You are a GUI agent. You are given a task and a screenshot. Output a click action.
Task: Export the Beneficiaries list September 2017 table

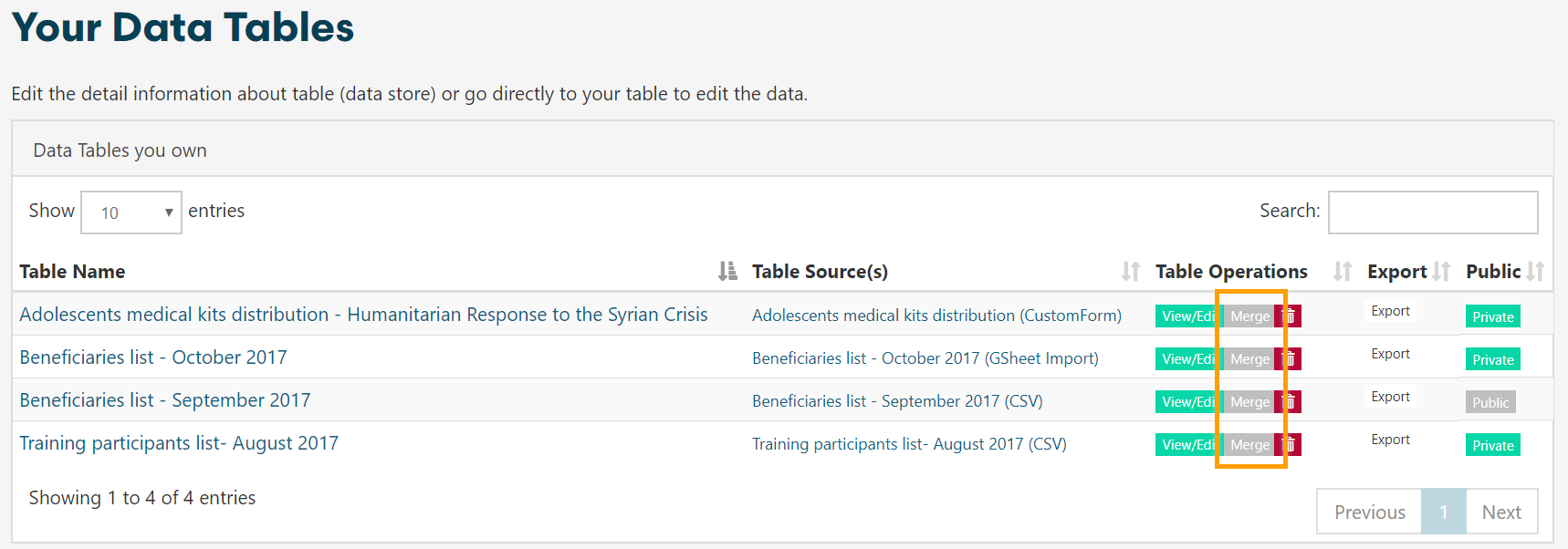click(1390, 397)
